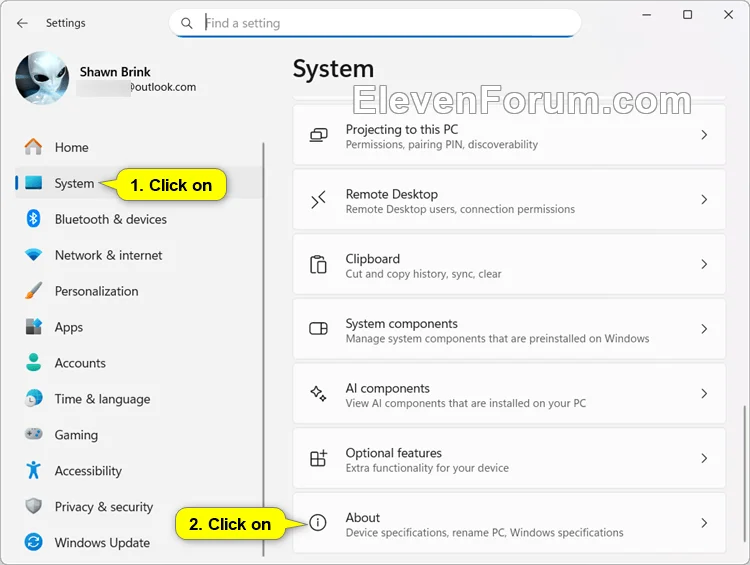750x565 pixels.
Task: Click the Settings window title text
Action: pos(66,23)
